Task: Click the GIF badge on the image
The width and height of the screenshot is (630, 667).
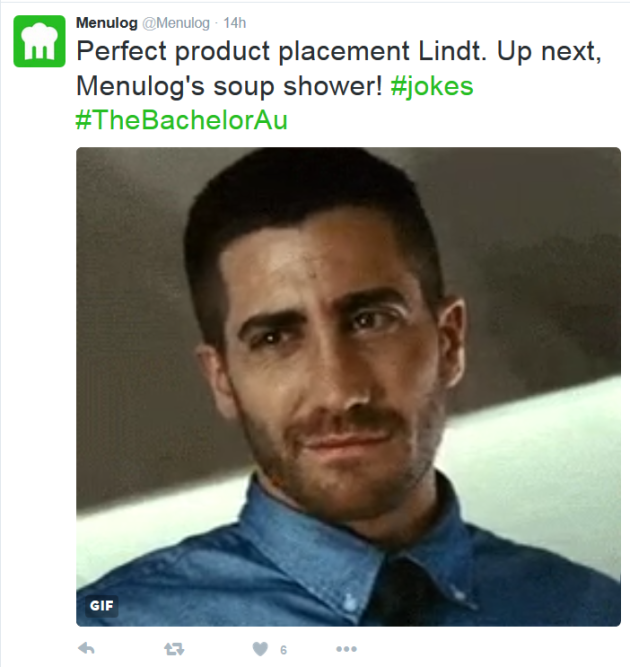Action: 102,605
